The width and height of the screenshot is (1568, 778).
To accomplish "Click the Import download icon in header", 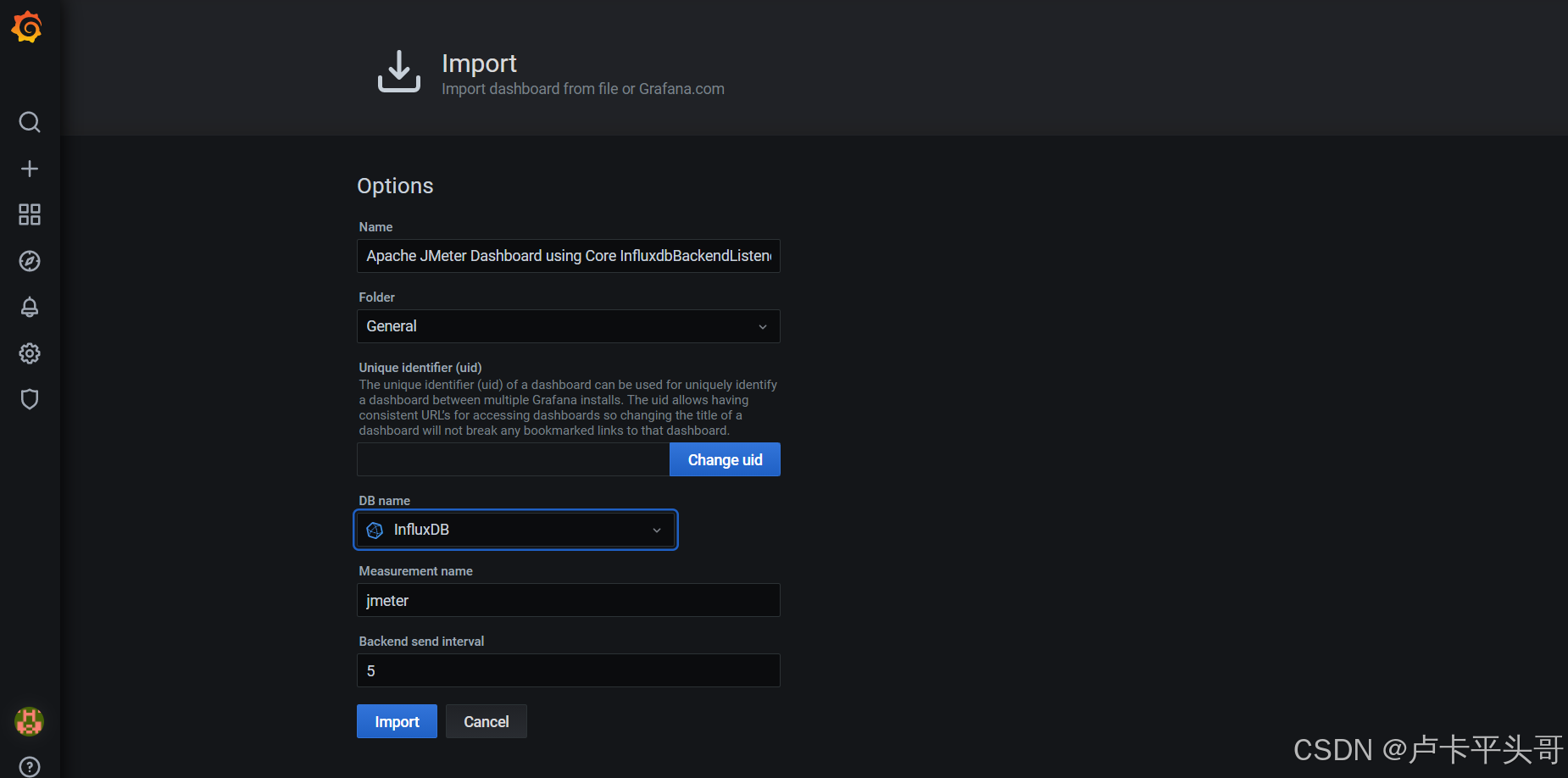I will 399,71.
